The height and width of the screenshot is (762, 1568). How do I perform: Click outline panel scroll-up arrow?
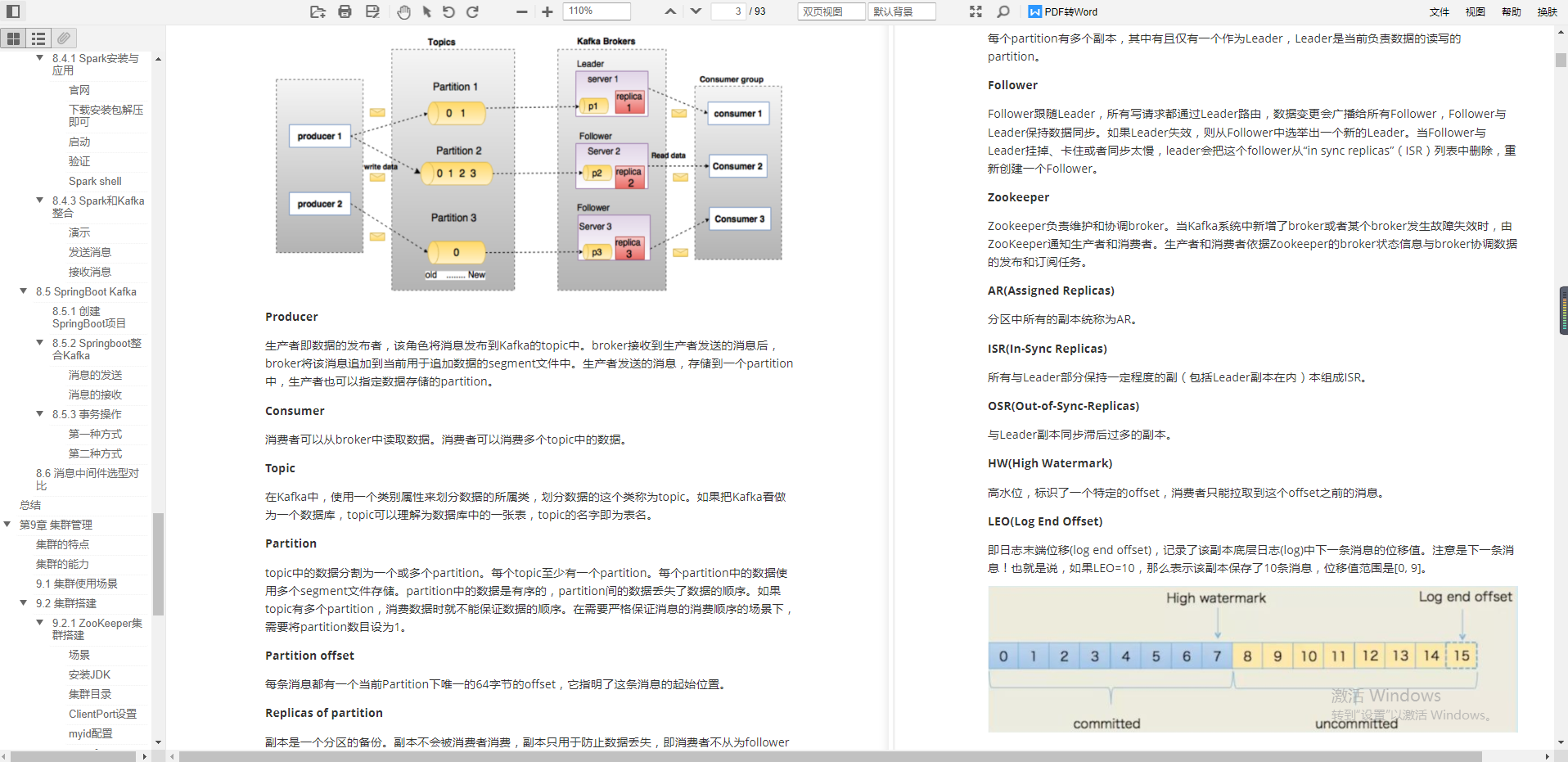(x=158, y=59)
